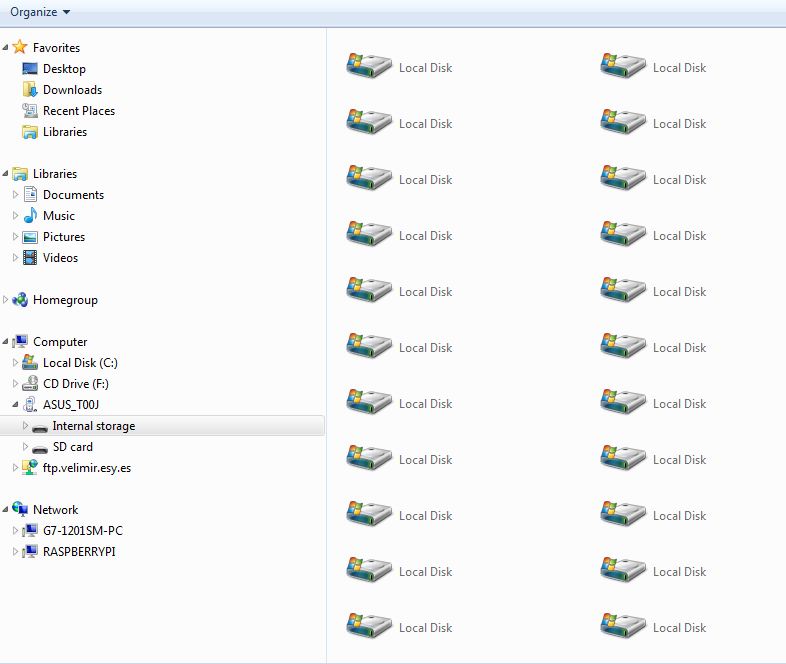Select the Videos label
This screenshot has height=664, width=786.
click(x=60, y=258)
